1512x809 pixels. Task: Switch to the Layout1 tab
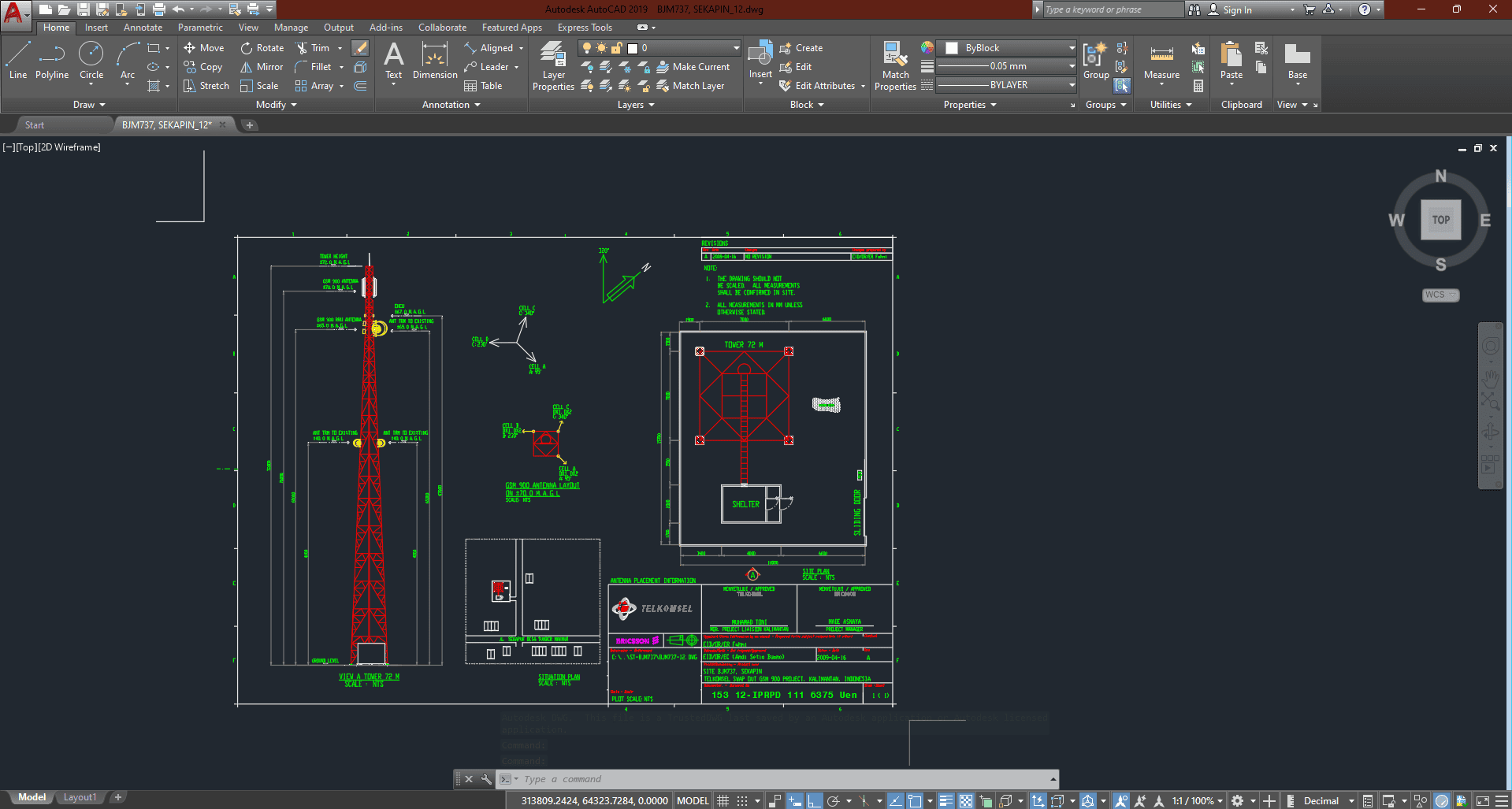click(x=80, y=797)
